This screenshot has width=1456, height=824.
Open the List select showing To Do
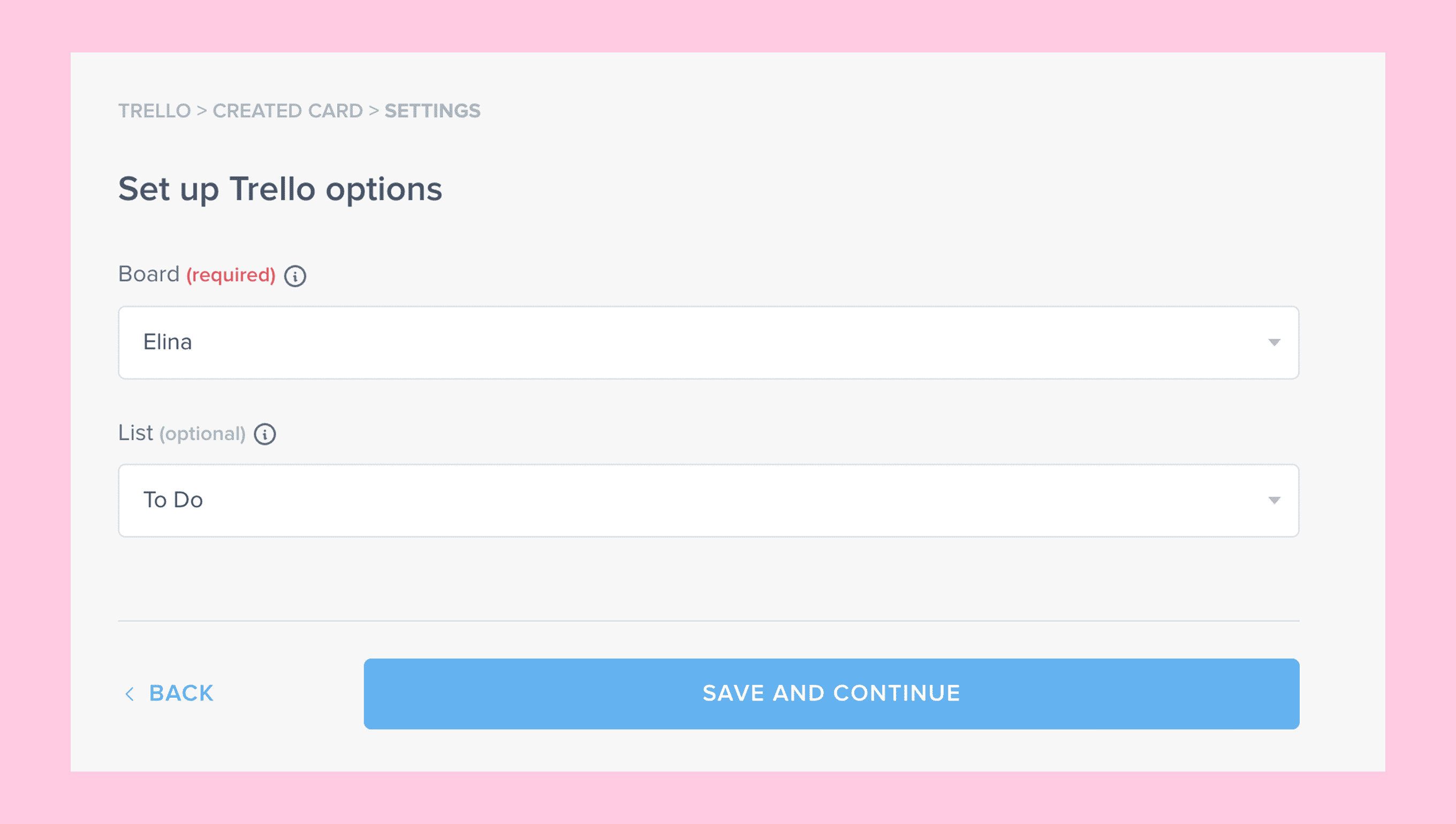pyautogui.click(x=708, y=500)
